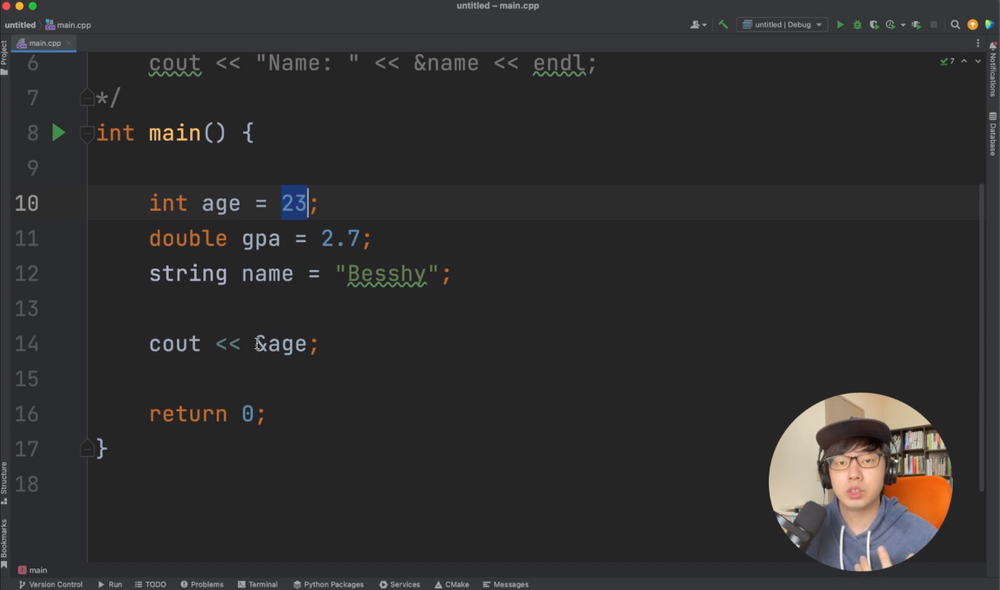Launch the Profile run icon

tap(890, 25)
